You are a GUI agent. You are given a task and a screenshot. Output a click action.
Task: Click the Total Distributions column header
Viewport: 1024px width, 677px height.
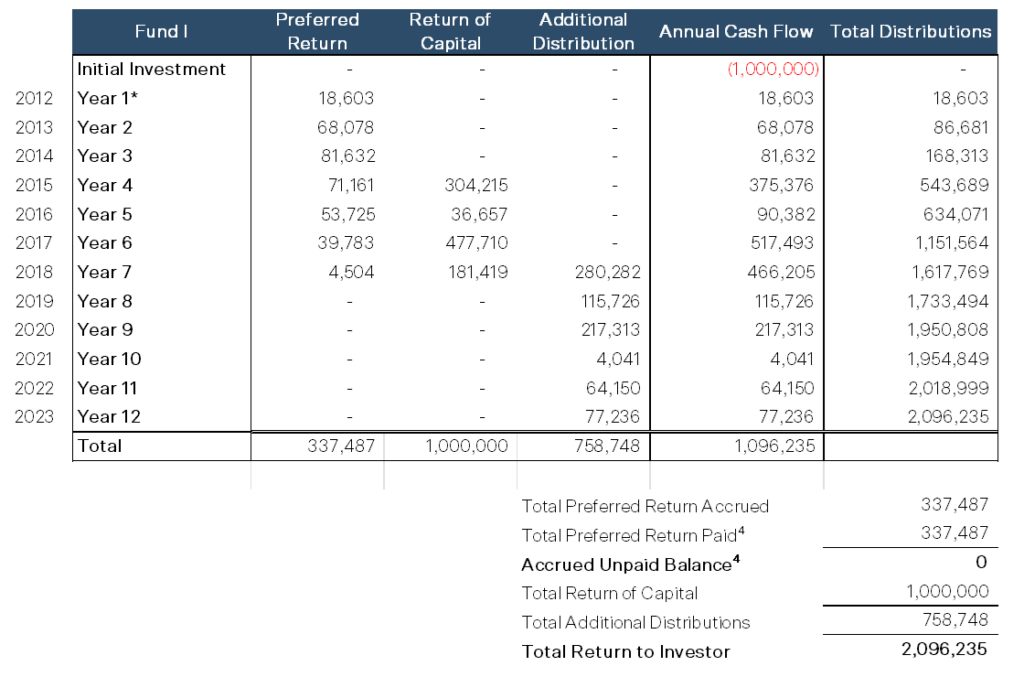point(910,31)
